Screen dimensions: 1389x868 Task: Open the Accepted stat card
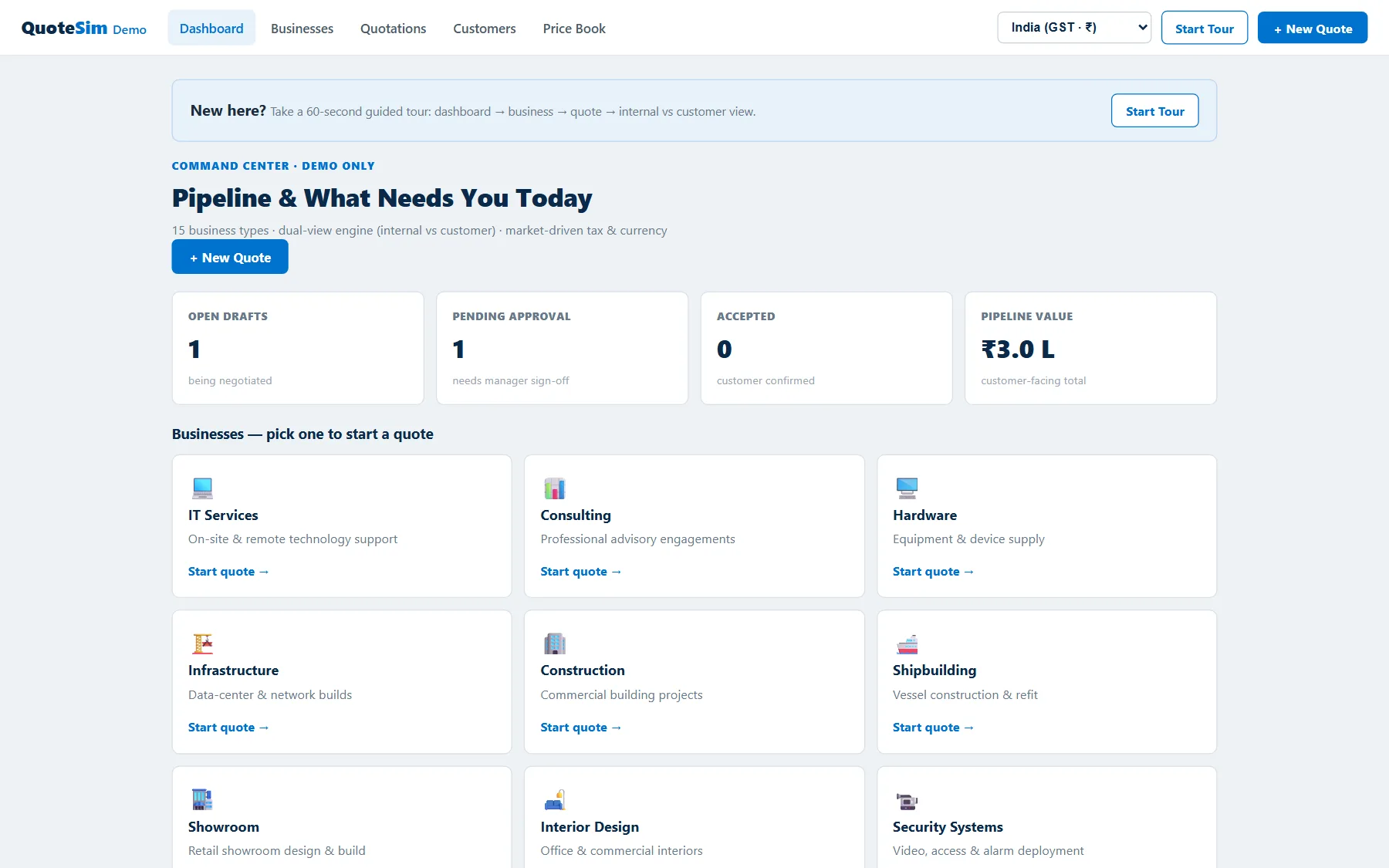(826, 348)
